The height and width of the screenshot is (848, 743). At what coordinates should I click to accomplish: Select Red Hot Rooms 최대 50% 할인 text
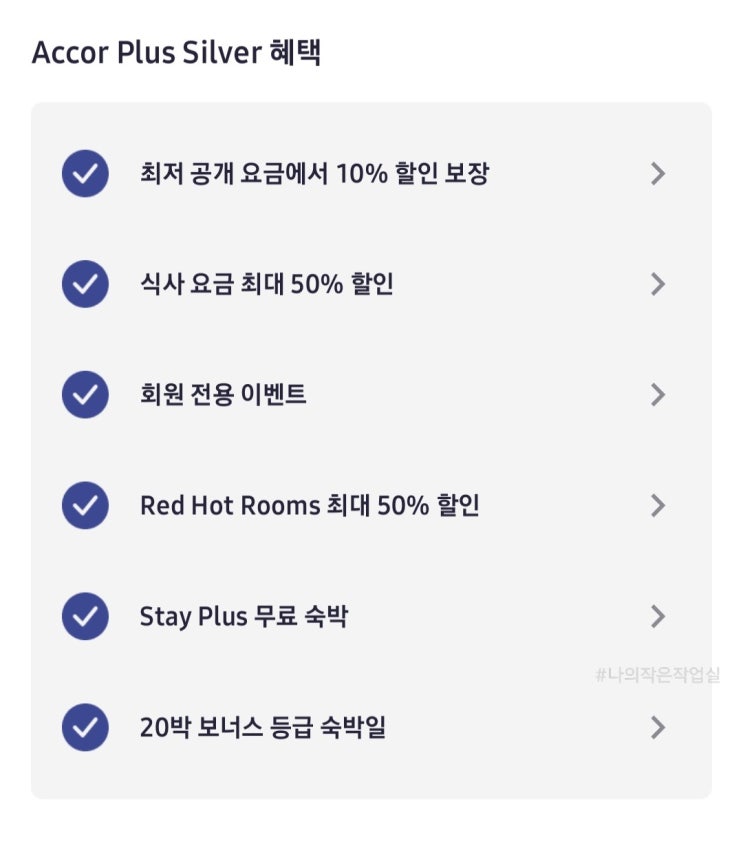[310, 506]
